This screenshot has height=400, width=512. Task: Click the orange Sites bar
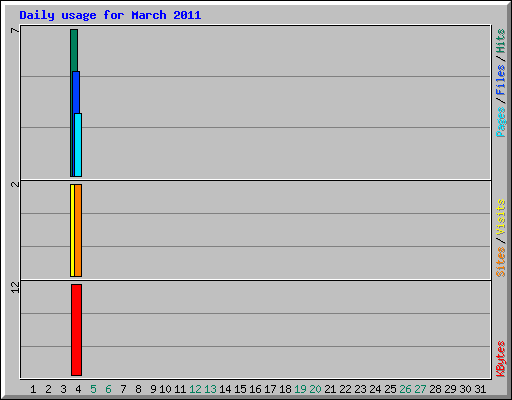coord(78,230)
